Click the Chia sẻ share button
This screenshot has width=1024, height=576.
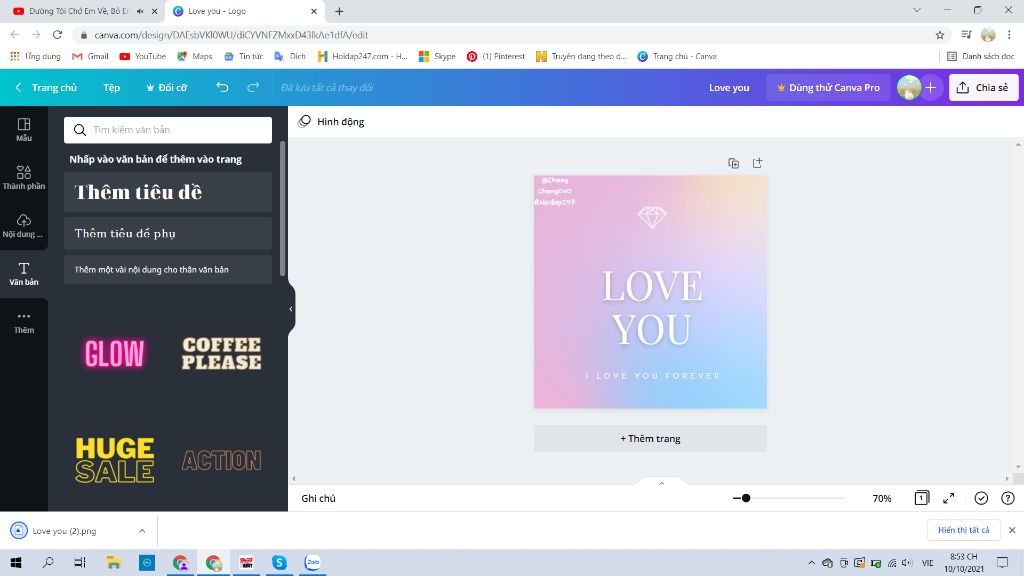[983, 88]
